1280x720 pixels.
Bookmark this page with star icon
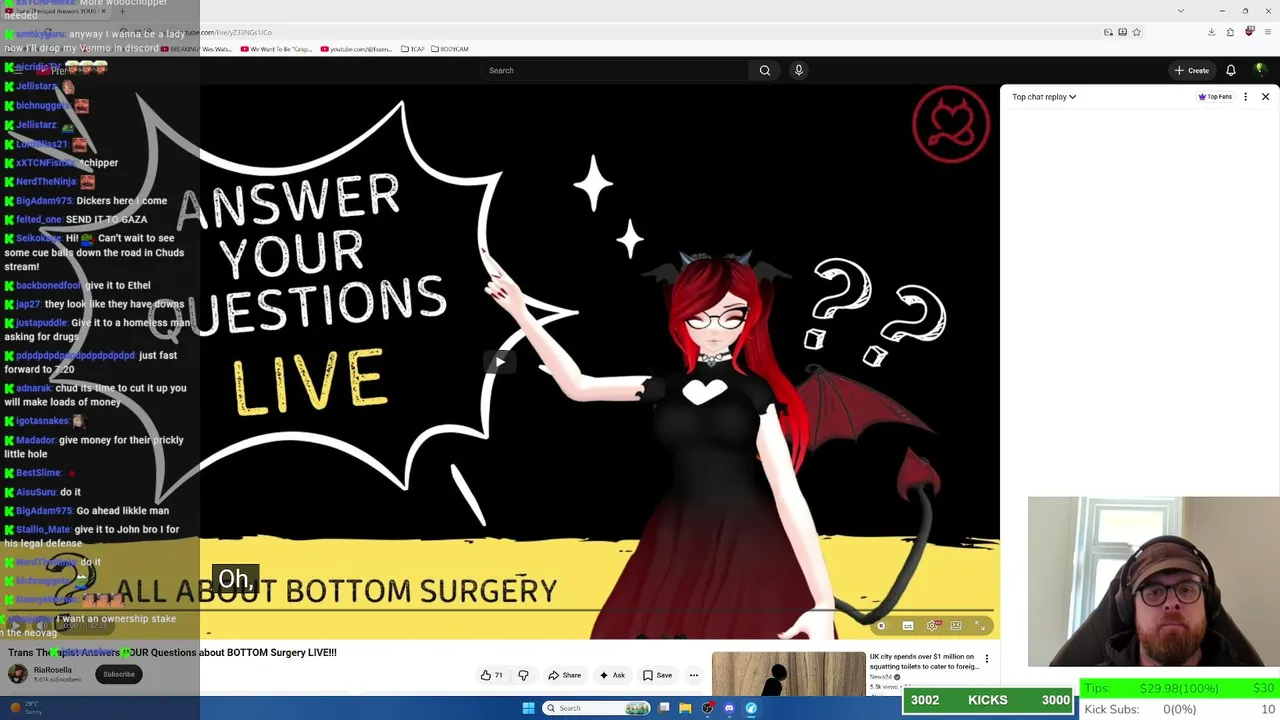coord(1137,32)
